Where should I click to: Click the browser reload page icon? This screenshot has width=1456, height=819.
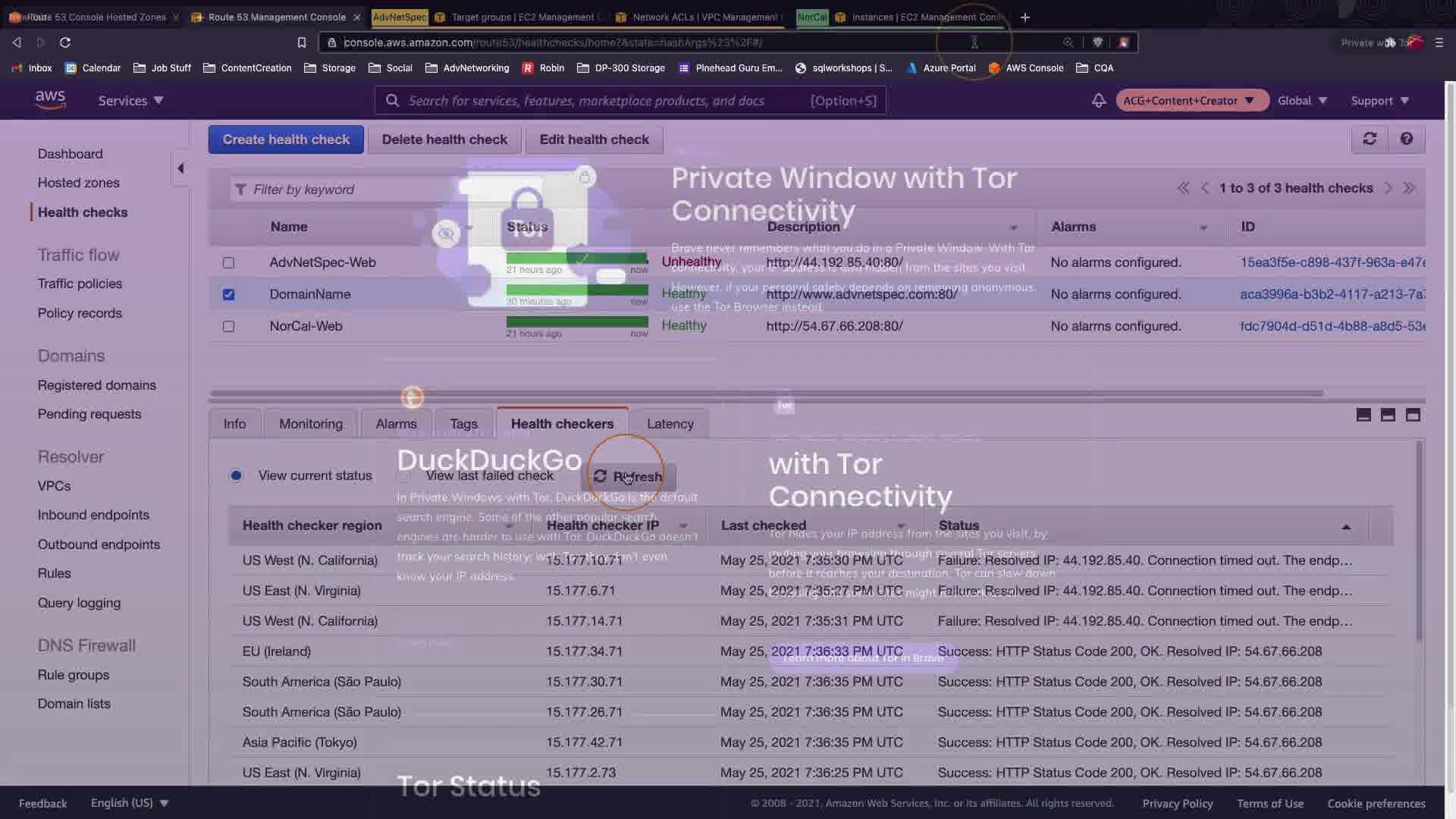tap(65, 42)
